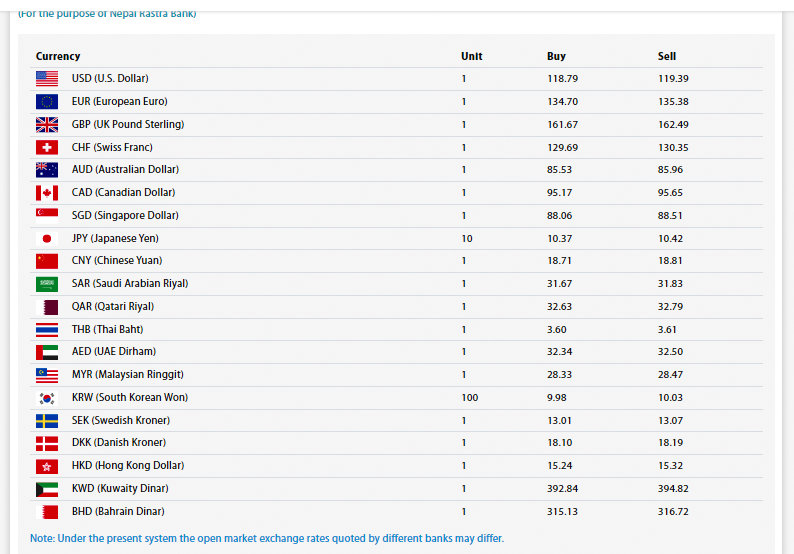Select the UK Union Jack flag
Screen dimensions: 794x554
47,124
